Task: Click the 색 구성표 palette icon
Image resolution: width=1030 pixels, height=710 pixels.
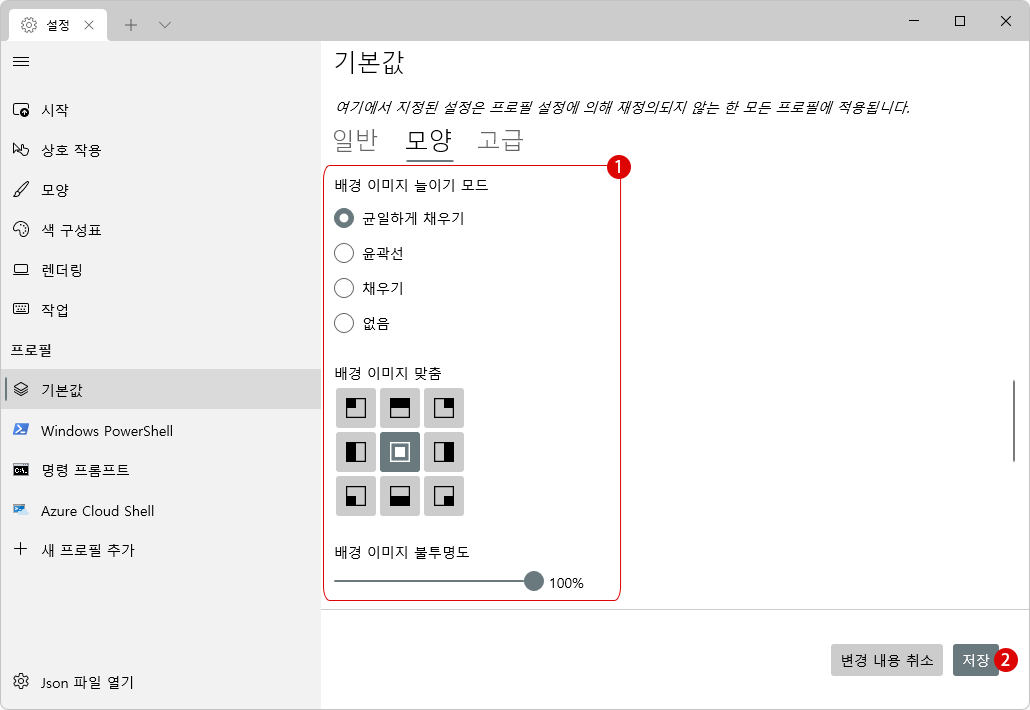Action: click(x=21, y=229)
